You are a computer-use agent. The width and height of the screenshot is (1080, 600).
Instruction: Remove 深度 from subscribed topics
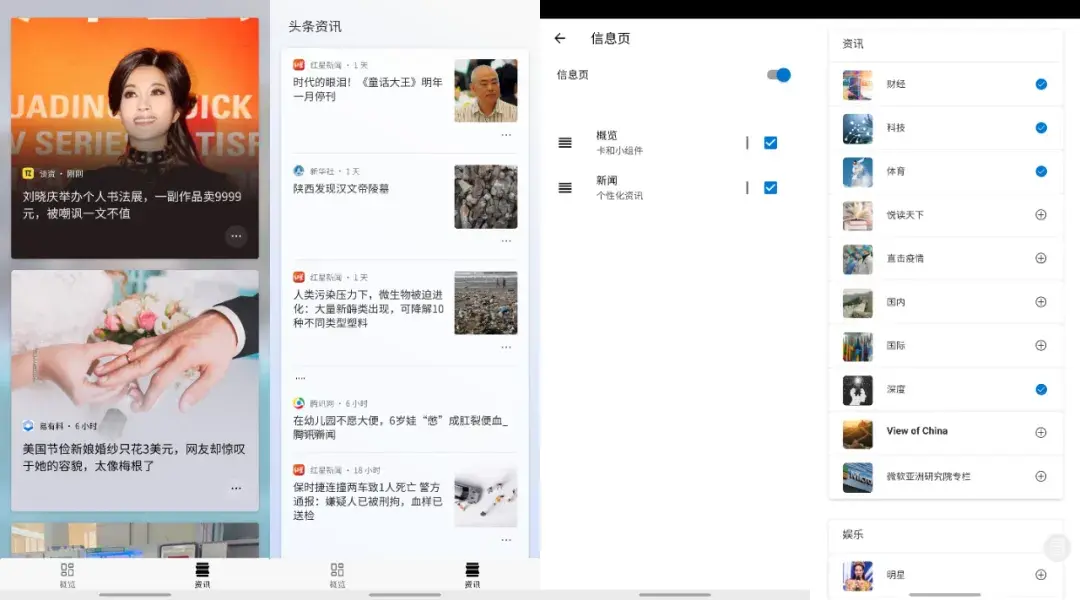[1041, 388]
